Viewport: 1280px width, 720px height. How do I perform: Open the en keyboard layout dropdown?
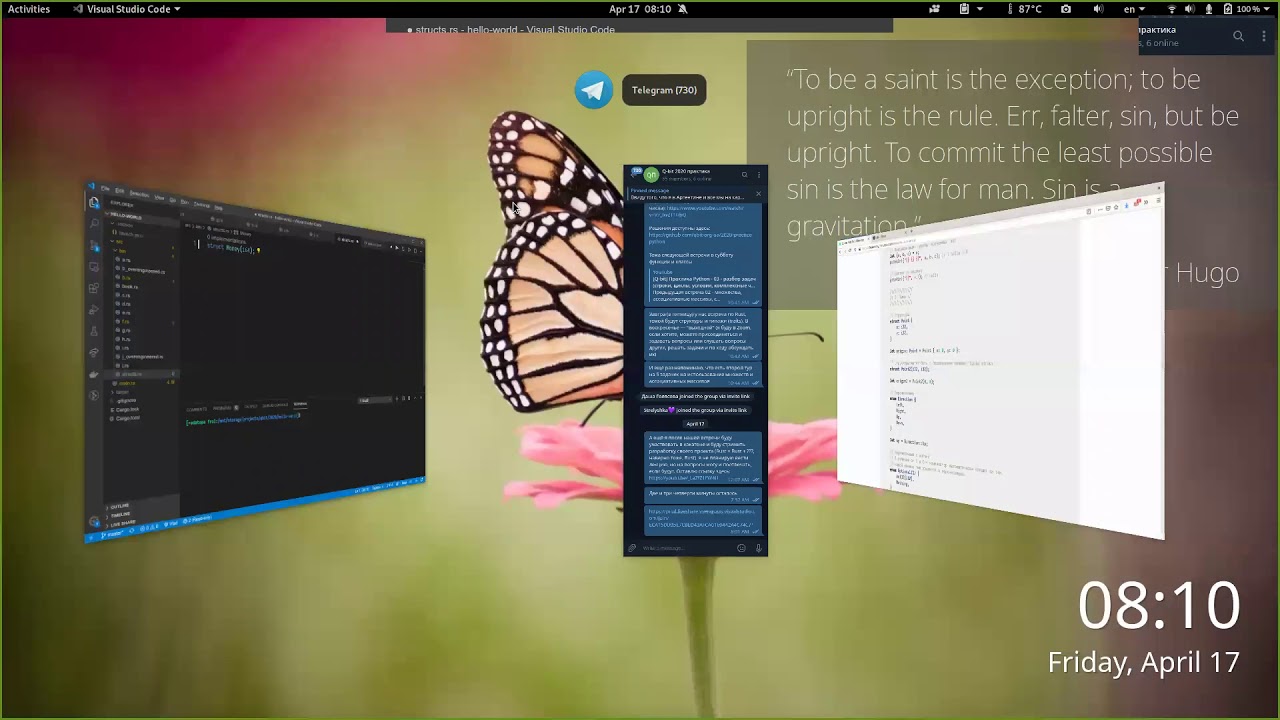pyautogui.click(x=1135, y=9)
